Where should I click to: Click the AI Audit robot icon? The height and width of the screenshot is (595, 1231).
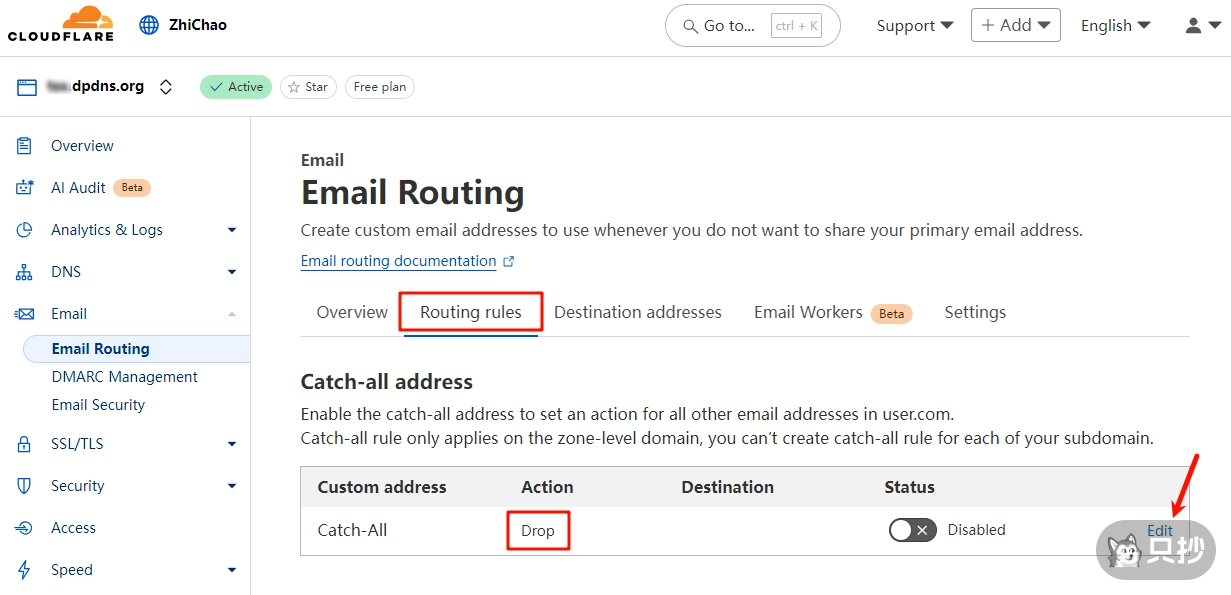tap(25, 188)
